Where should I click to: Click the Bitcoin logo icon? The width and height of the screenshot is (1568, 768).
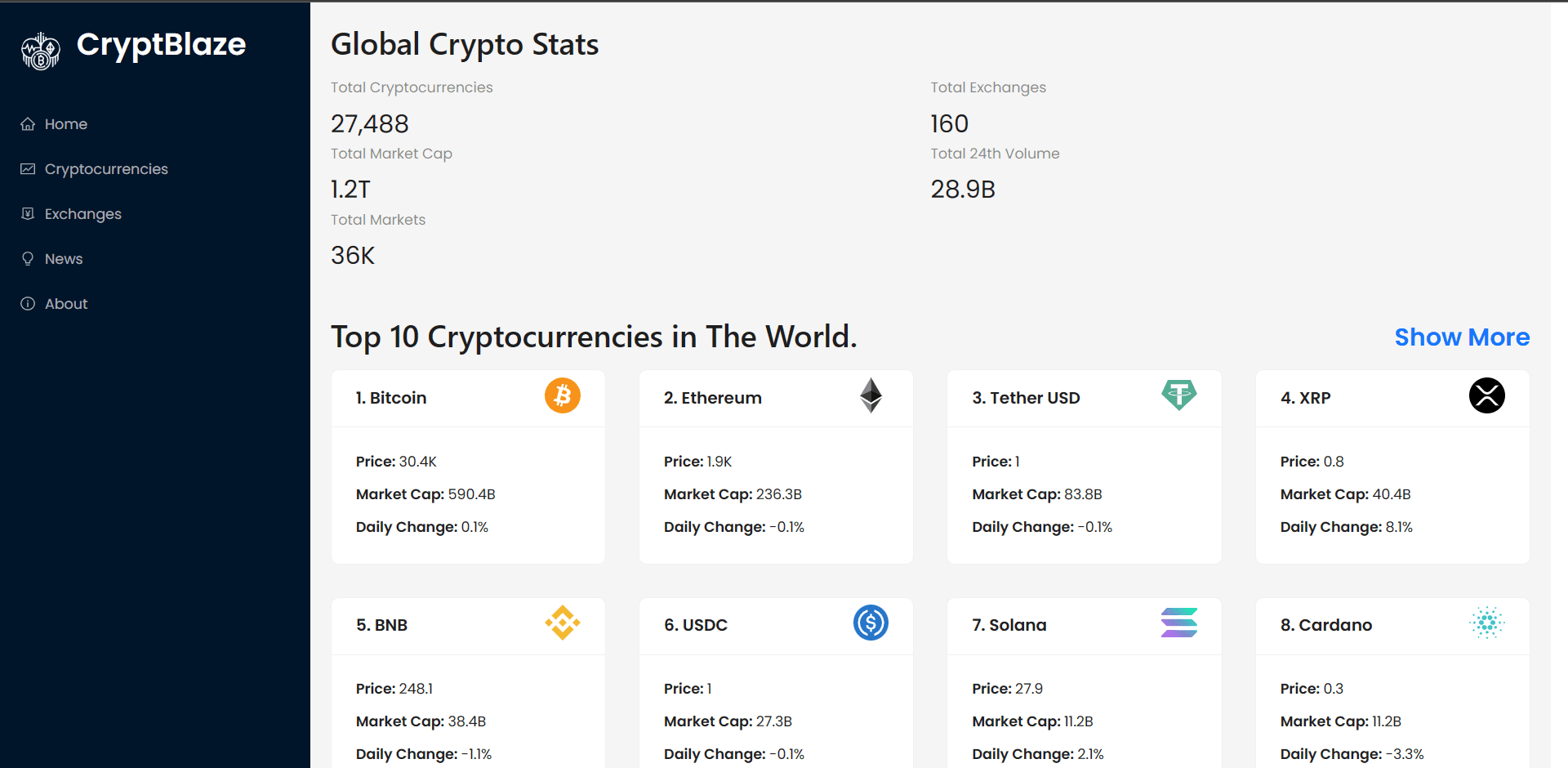click(x=562, y=395)
